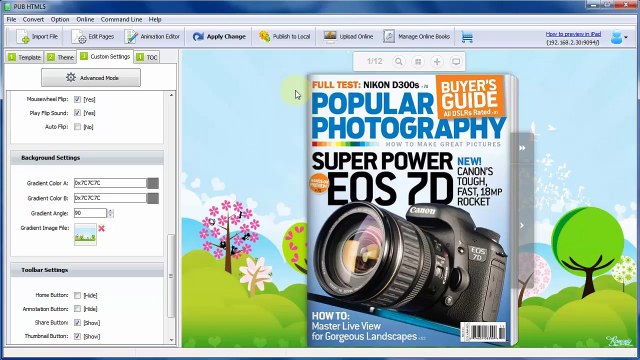Click the Toolbar Settings section header
640x360 pixels.
[87, 270]
